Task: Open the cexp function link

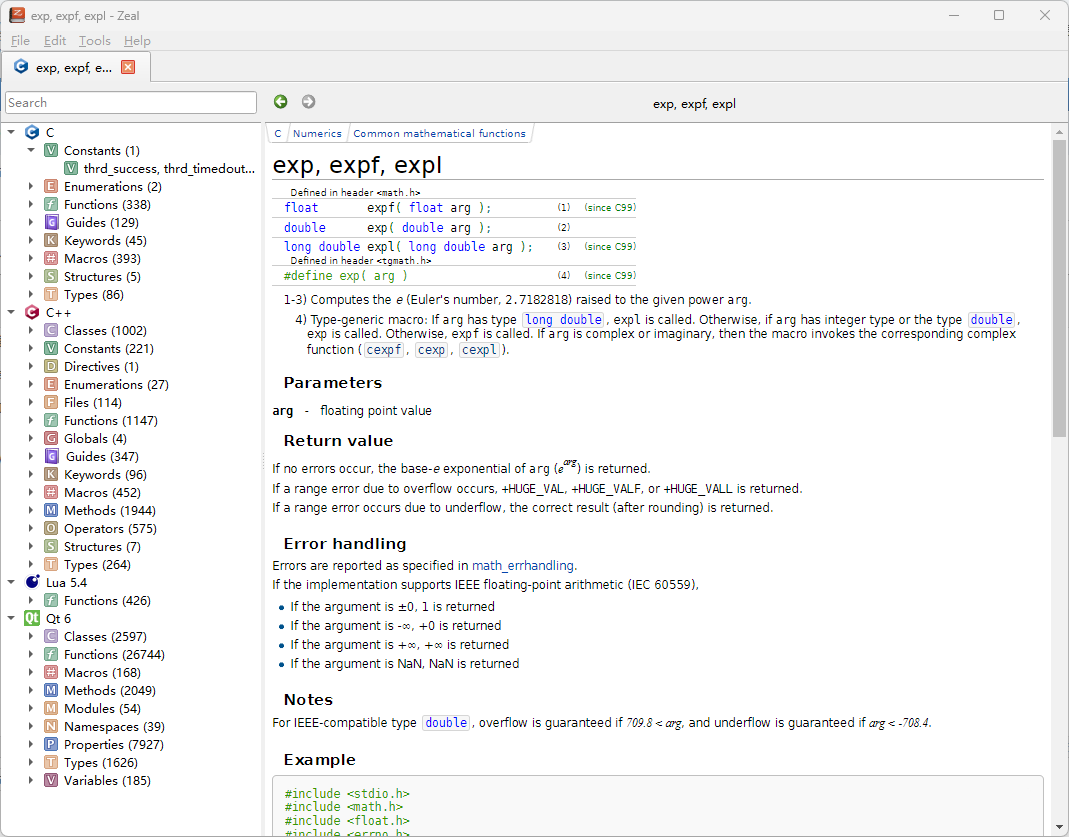Action: pyautogui.click(x=432, y=350)
